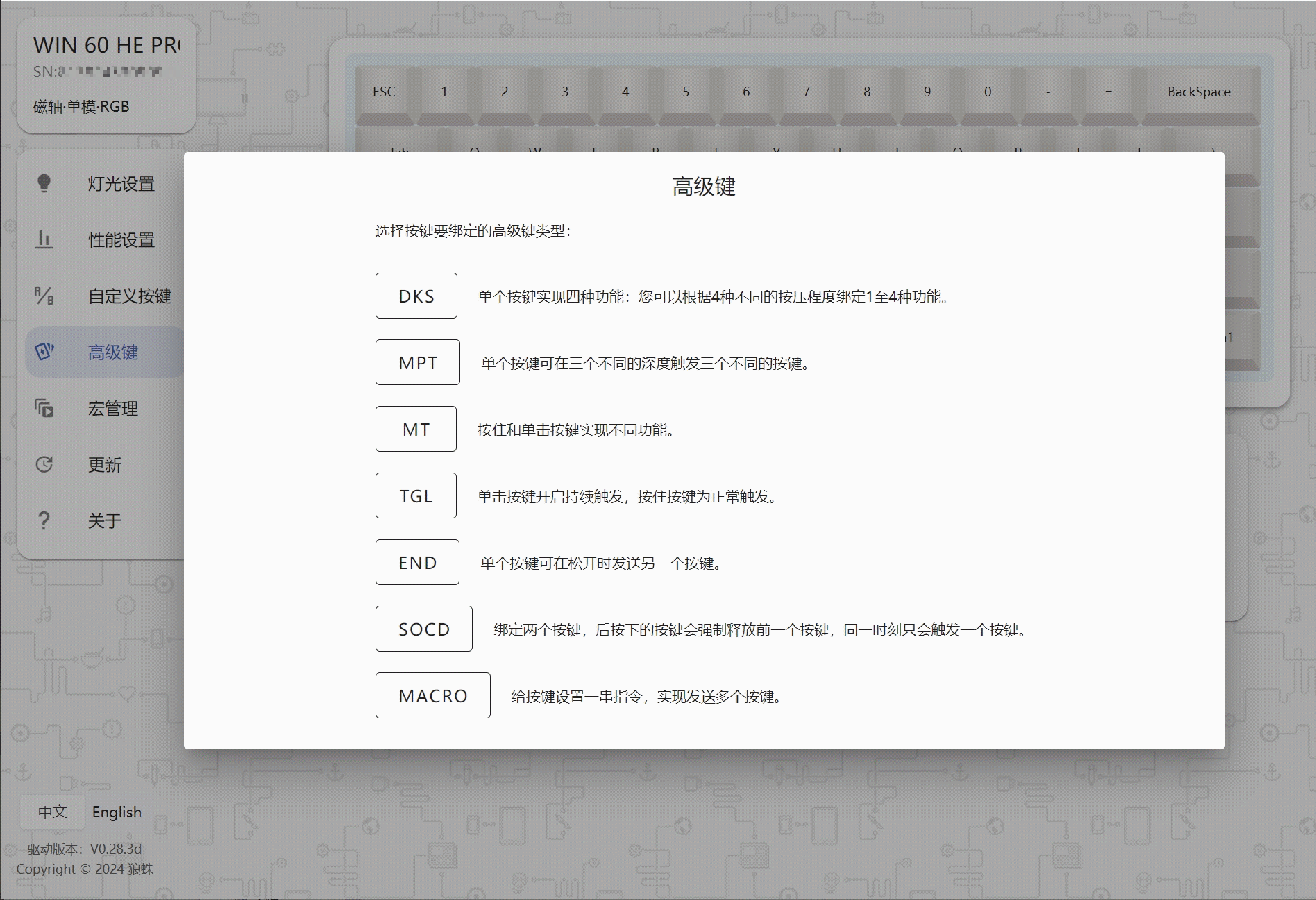Open the MACRO command binding option
This screenshot has height=900, width=1316.
pyautogui.click(x=432, y=695)
